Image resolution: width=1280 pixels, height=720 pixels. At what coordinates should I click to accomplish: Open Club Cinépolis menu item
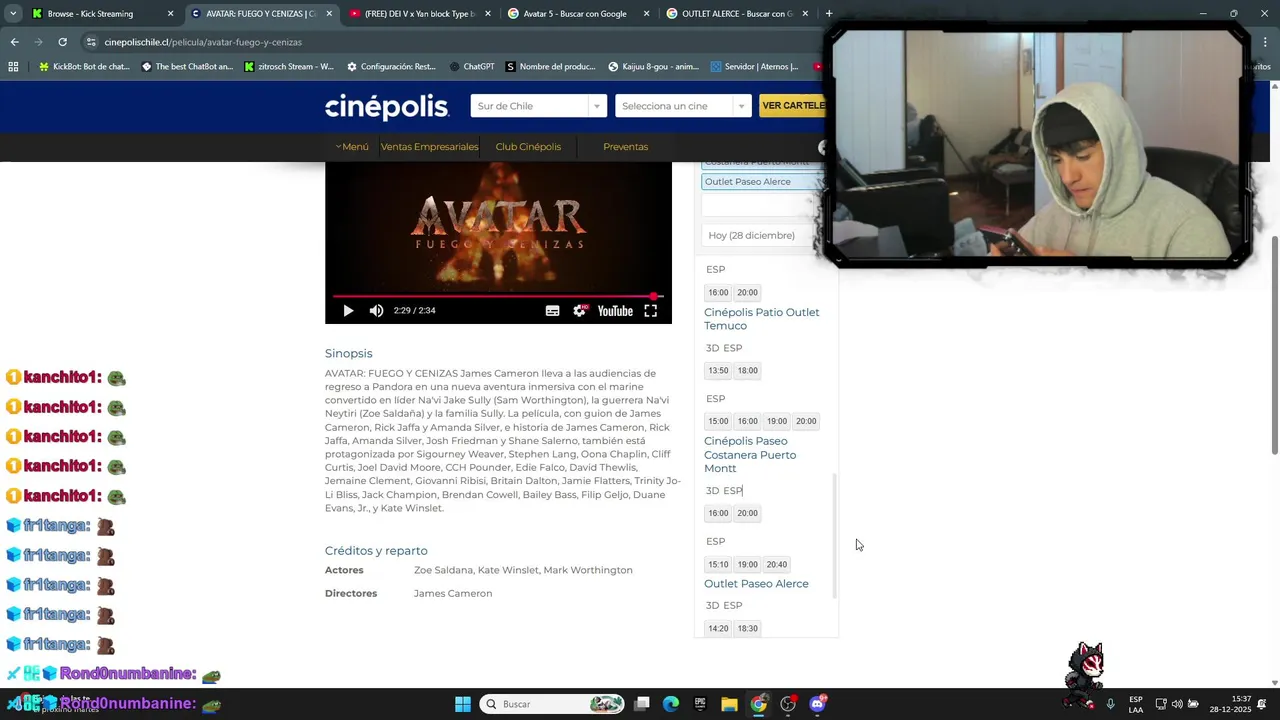point(528,147)
